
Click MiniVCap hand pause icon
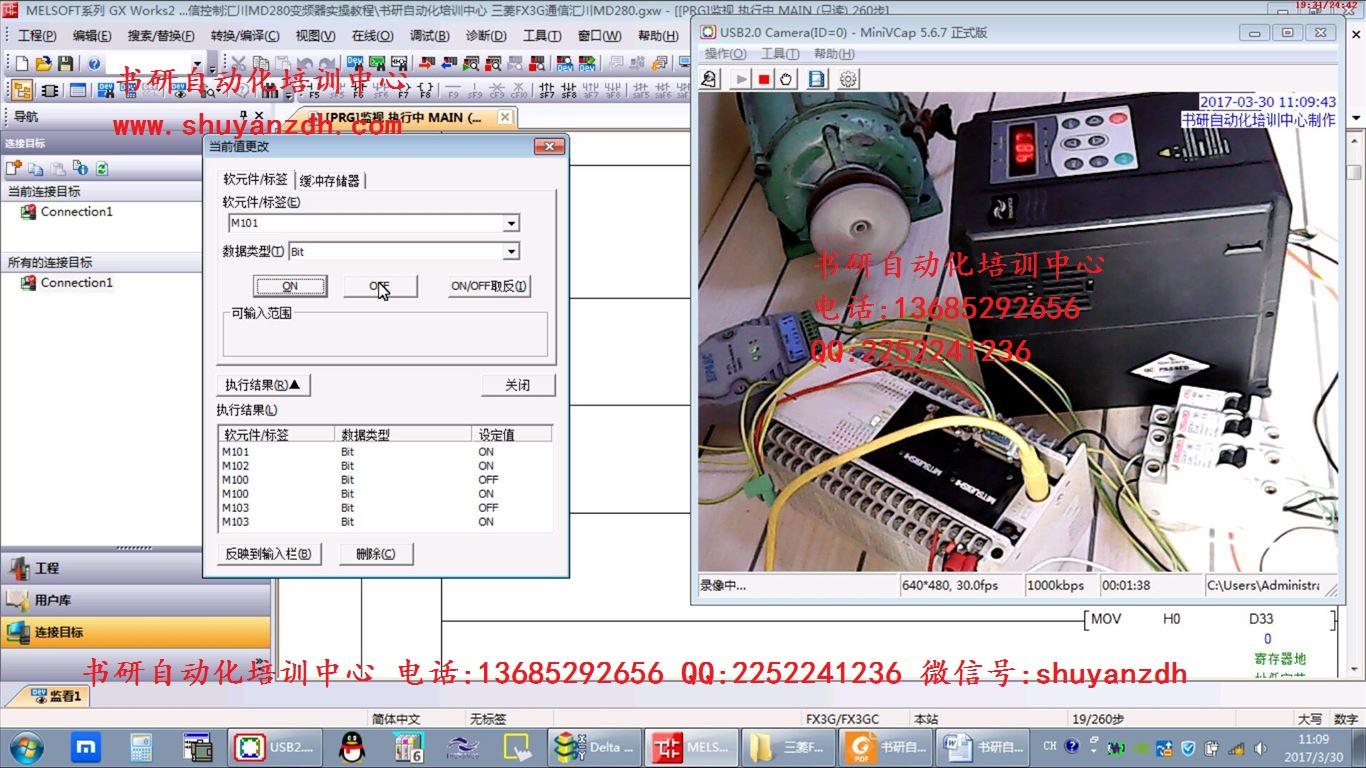pos(788,79)
